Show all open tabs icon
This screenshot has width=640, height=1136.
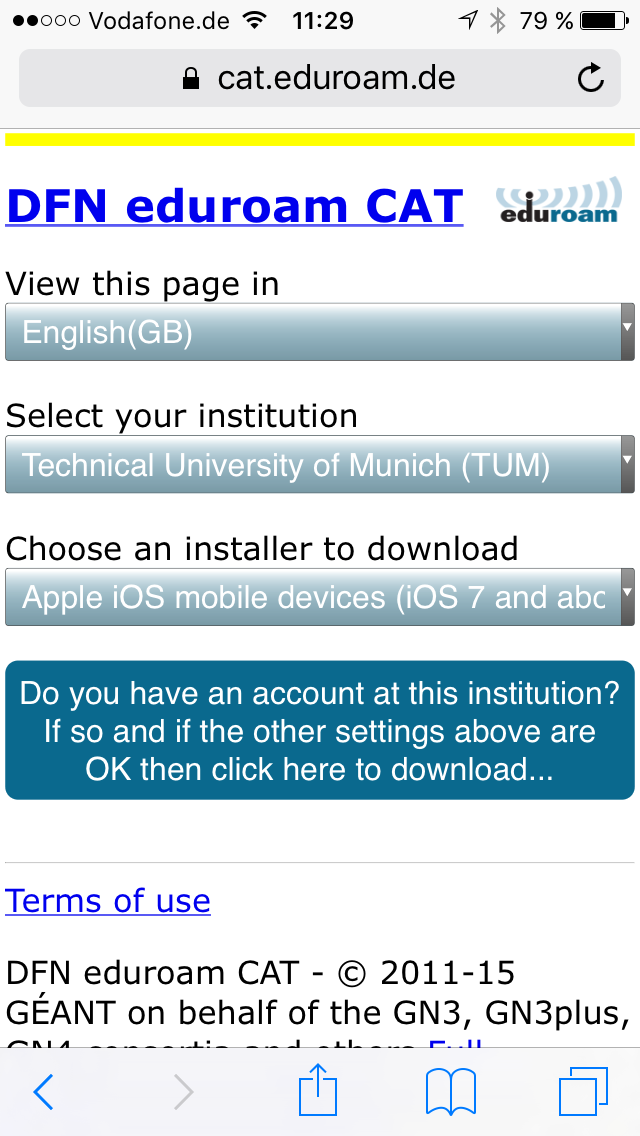[583, 1091]
